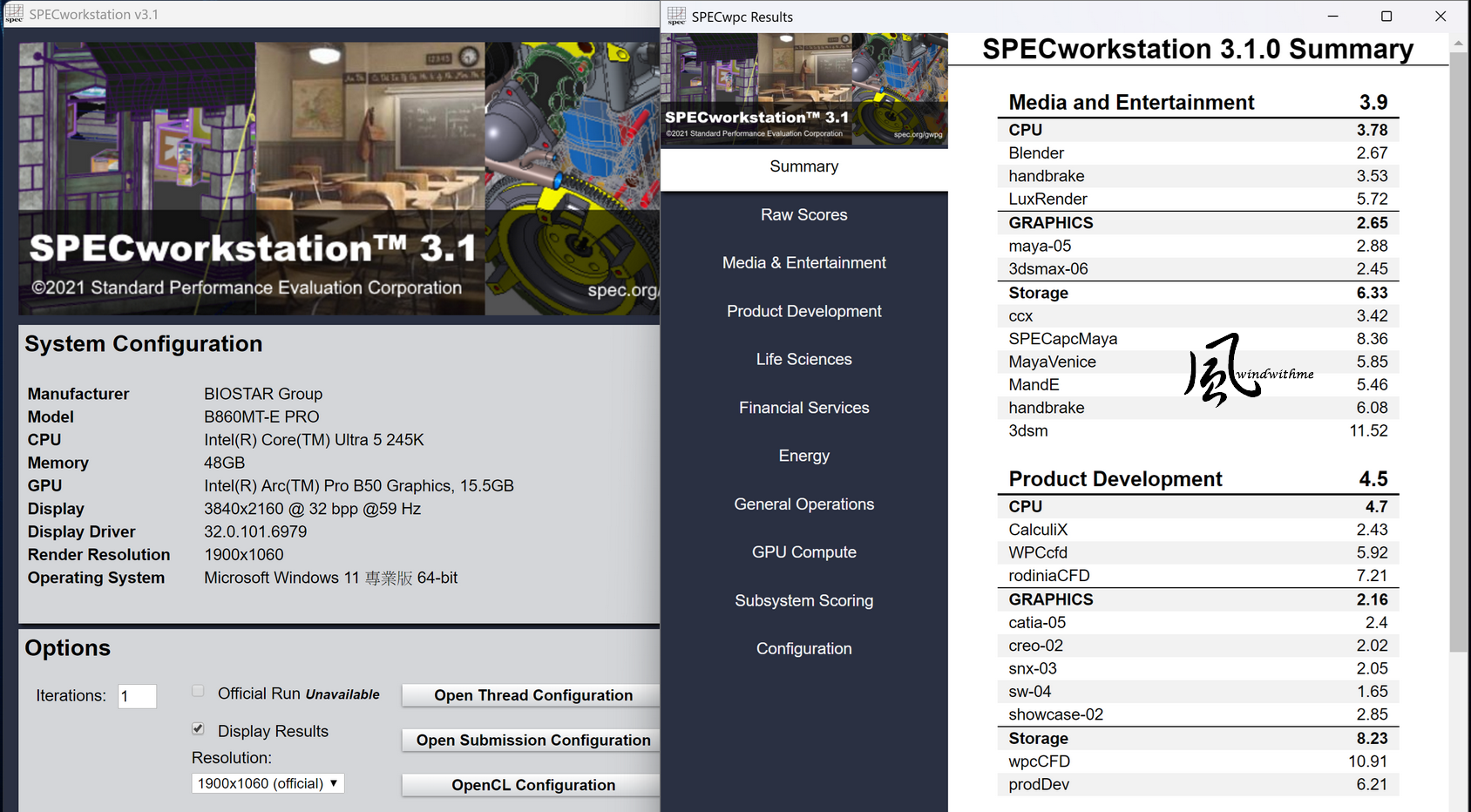Image resolution: width=1471 pixels, height=812 pixels.
Task: Click the 48GB memory value
Action: [224, 463]
